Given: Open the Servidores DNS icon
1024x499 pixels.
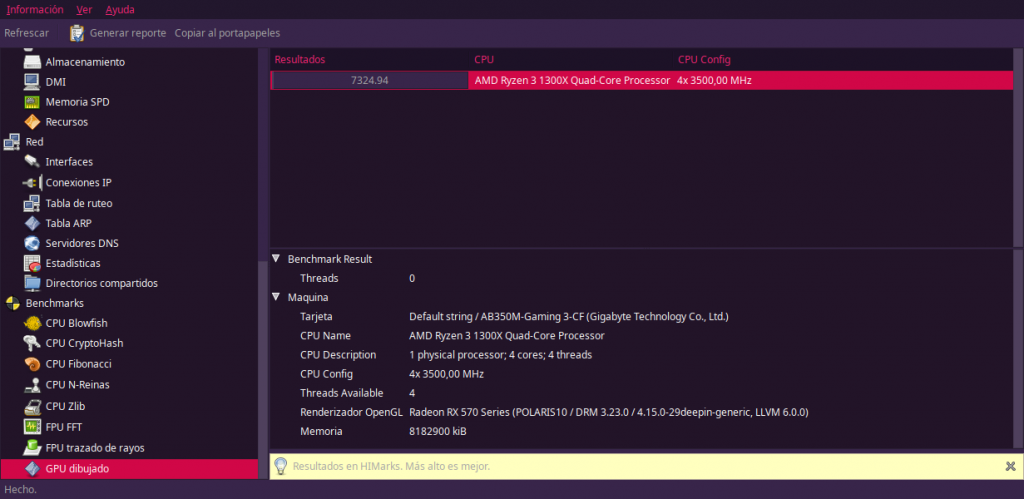Looking at the screenshot, I should point(32,243).
